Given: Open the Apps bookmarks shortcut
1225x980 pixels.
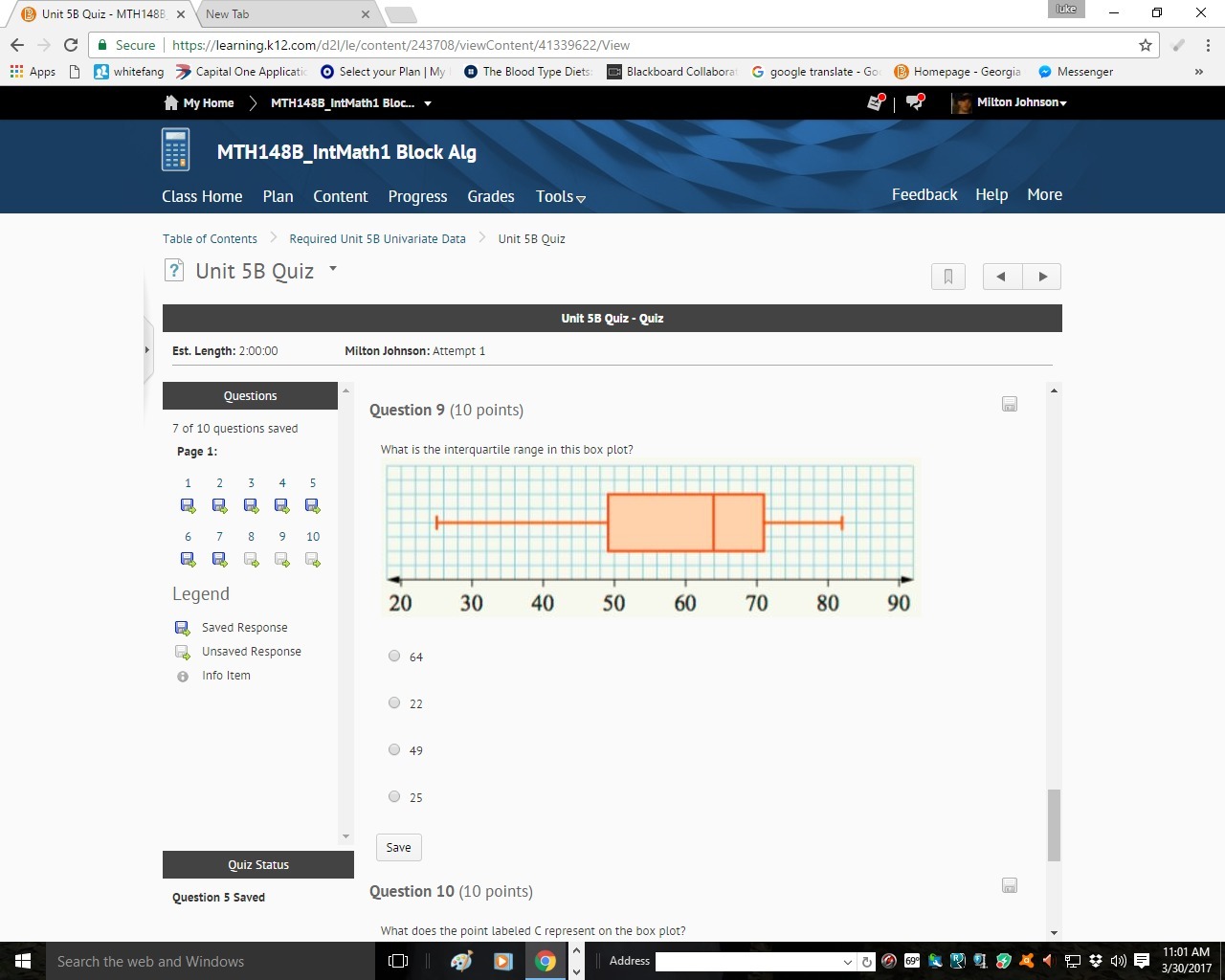Looking at the screenshot, I should [x=33, y=72].
